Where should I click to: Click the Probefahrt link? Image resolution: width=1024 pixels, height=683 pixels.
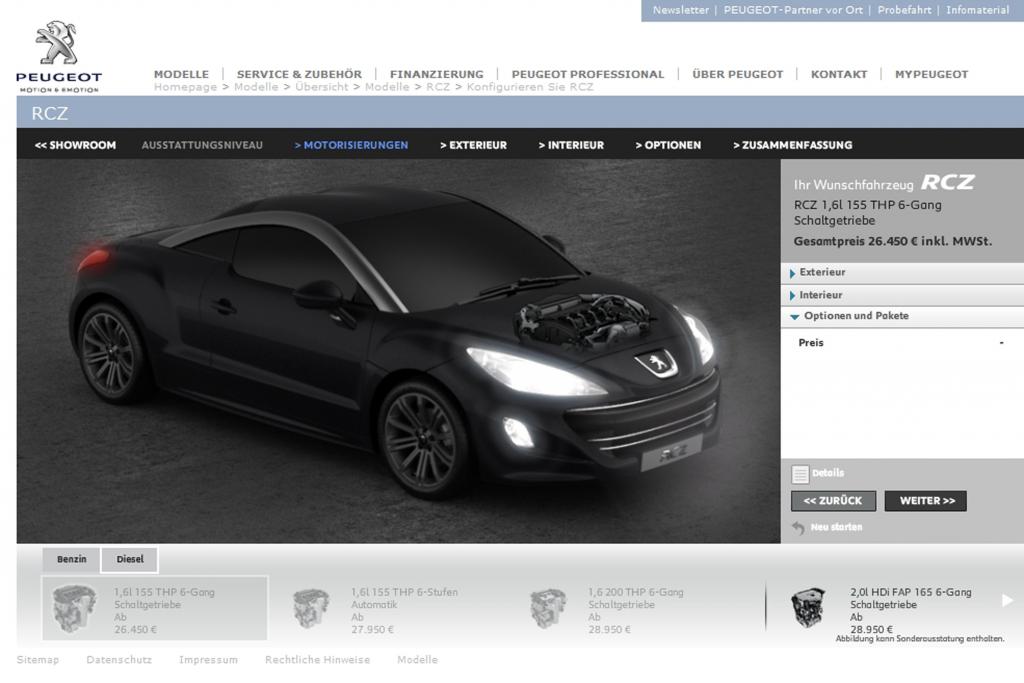(904, 10)
